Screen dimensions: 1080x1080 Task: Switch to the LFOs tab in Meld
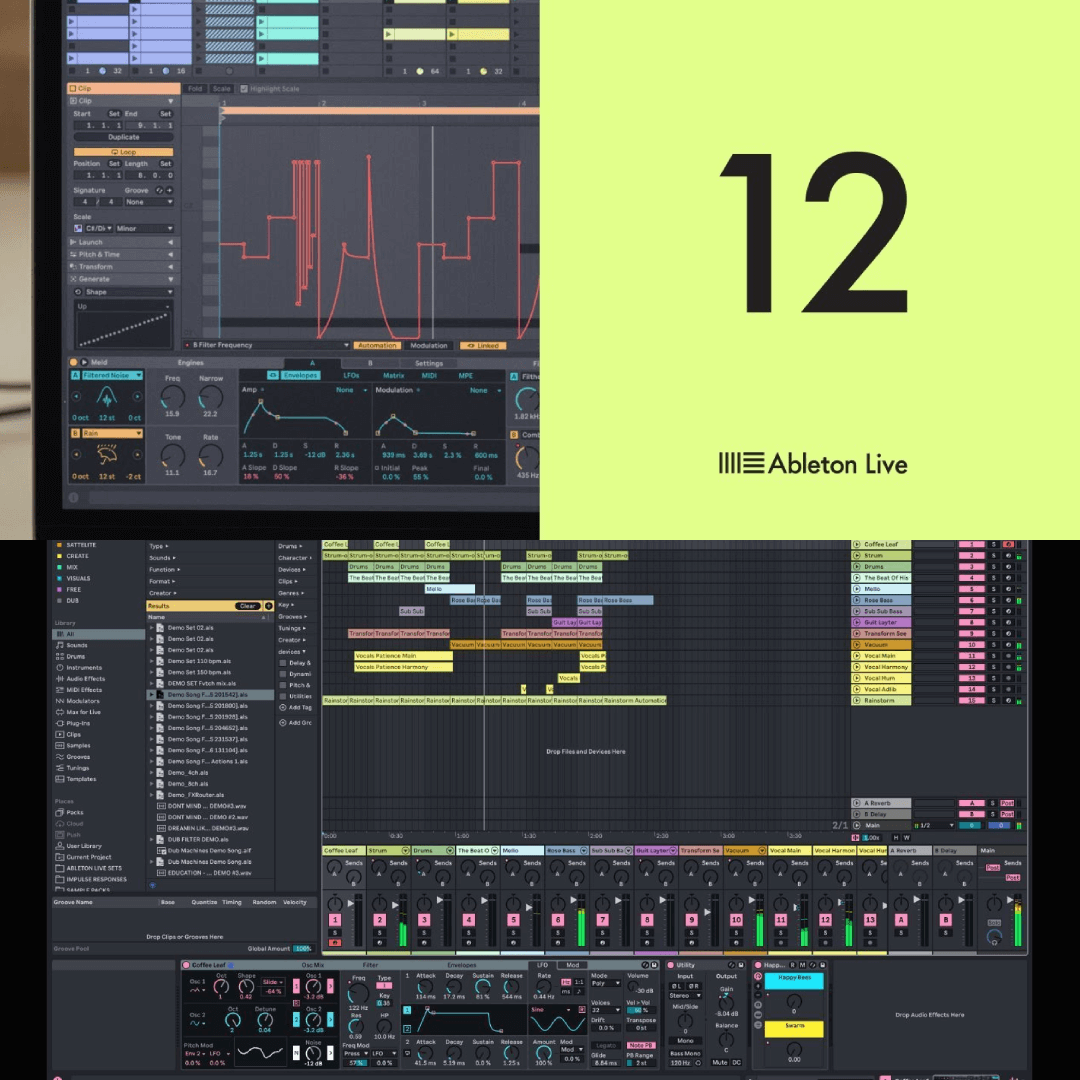[x=350, y=376]
